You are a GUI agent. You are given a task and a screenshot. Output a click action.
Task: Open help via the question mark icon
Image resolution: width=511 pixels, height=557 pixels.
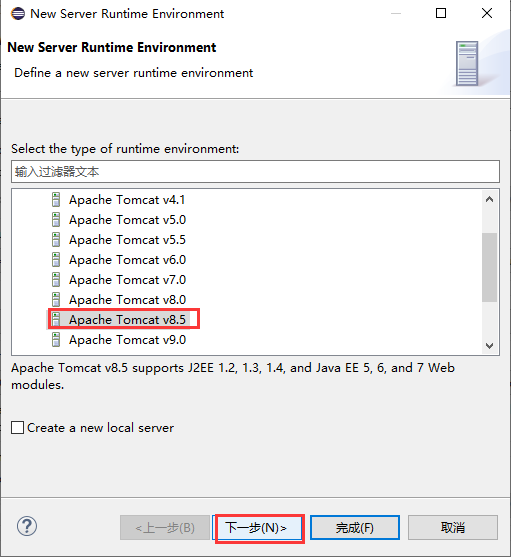pos(27,526)
